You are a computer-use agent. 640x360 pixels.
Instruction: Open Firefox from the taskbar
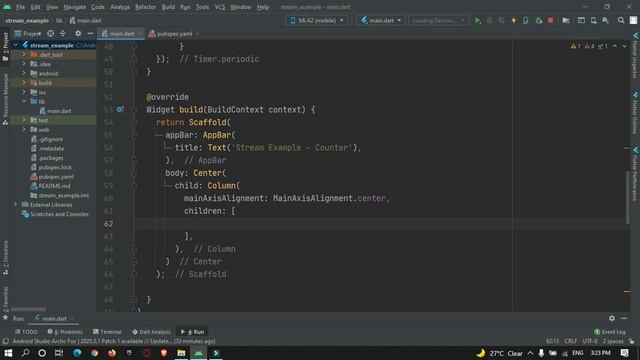coord(112,353)
